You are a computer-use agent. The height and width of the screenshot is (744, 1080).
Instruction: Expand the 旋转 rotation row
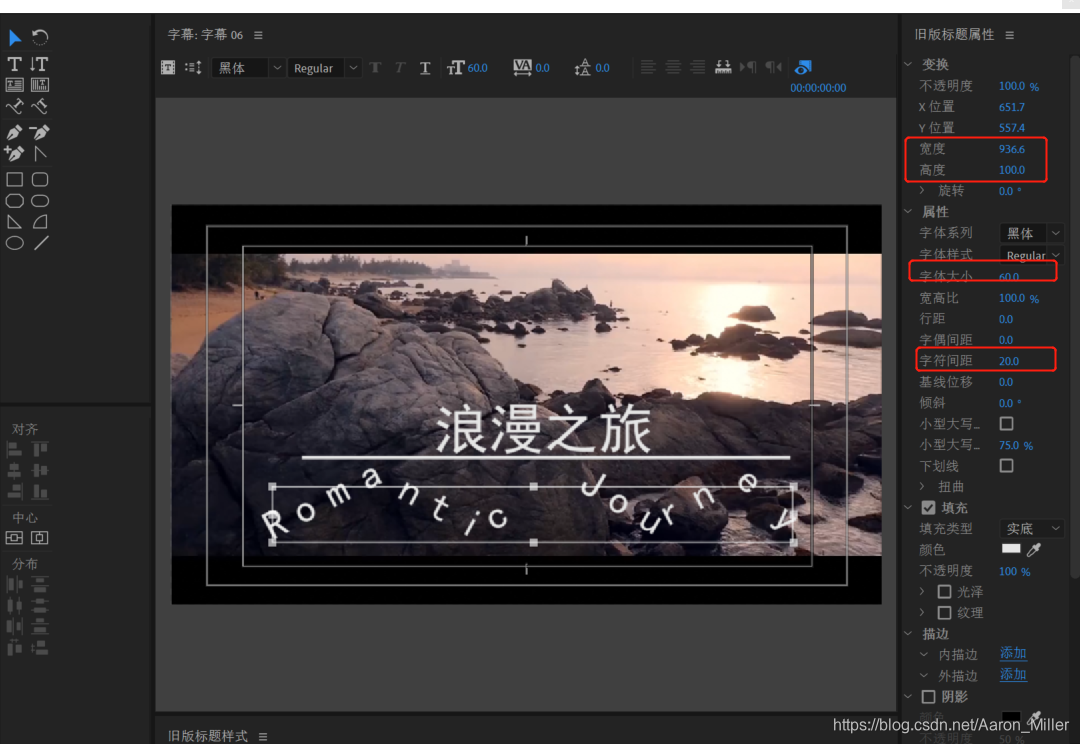pyautogui.click(x=924, y=190)
